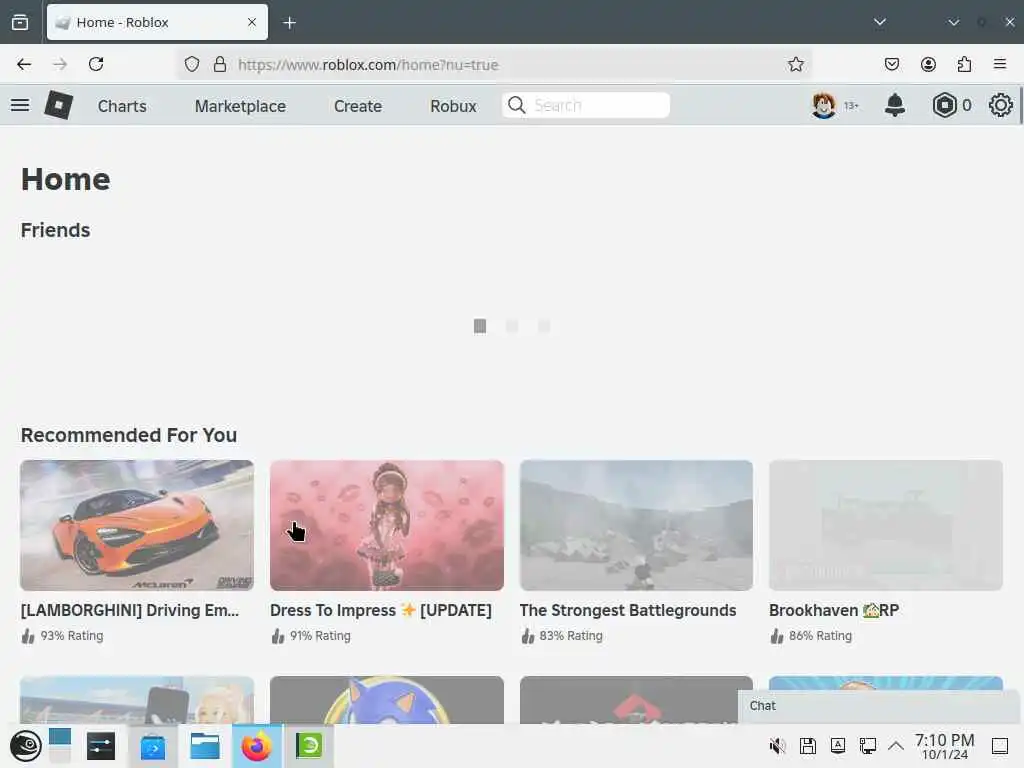Expand the list all tabs dropdown
This screenshot has height=768, width=1024.
click(880, 22)
